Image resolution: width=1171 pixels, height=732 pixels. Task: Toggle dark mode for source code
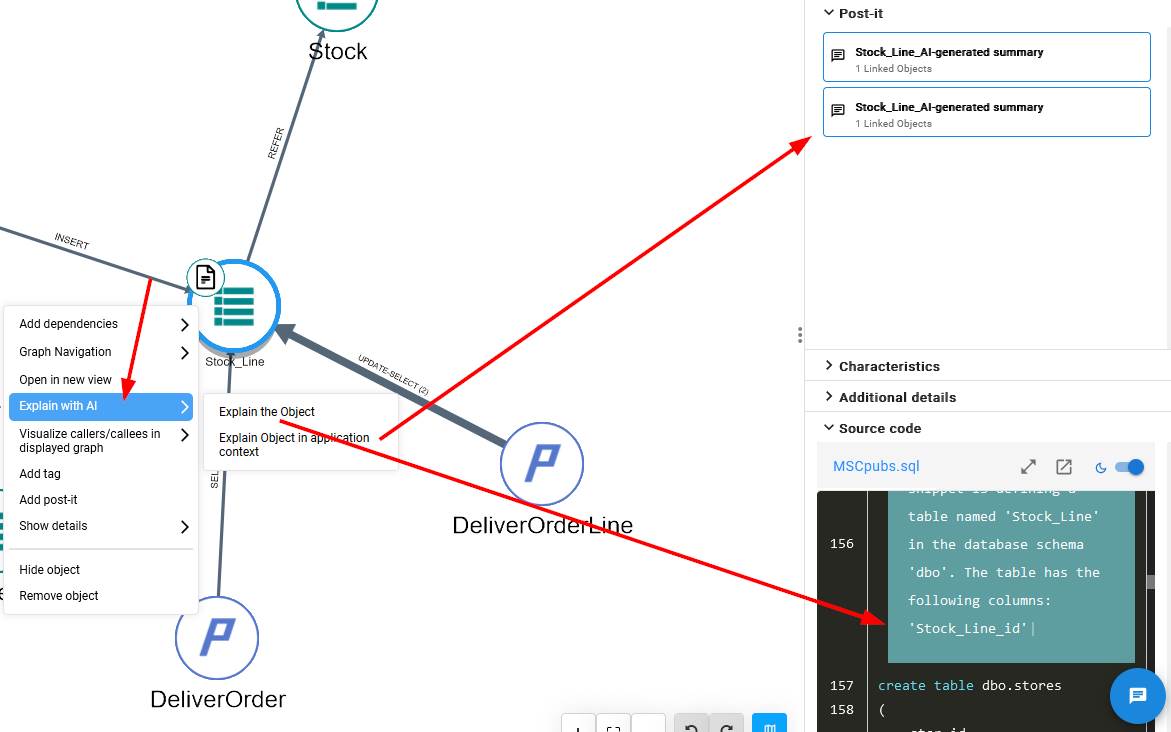1127,467
